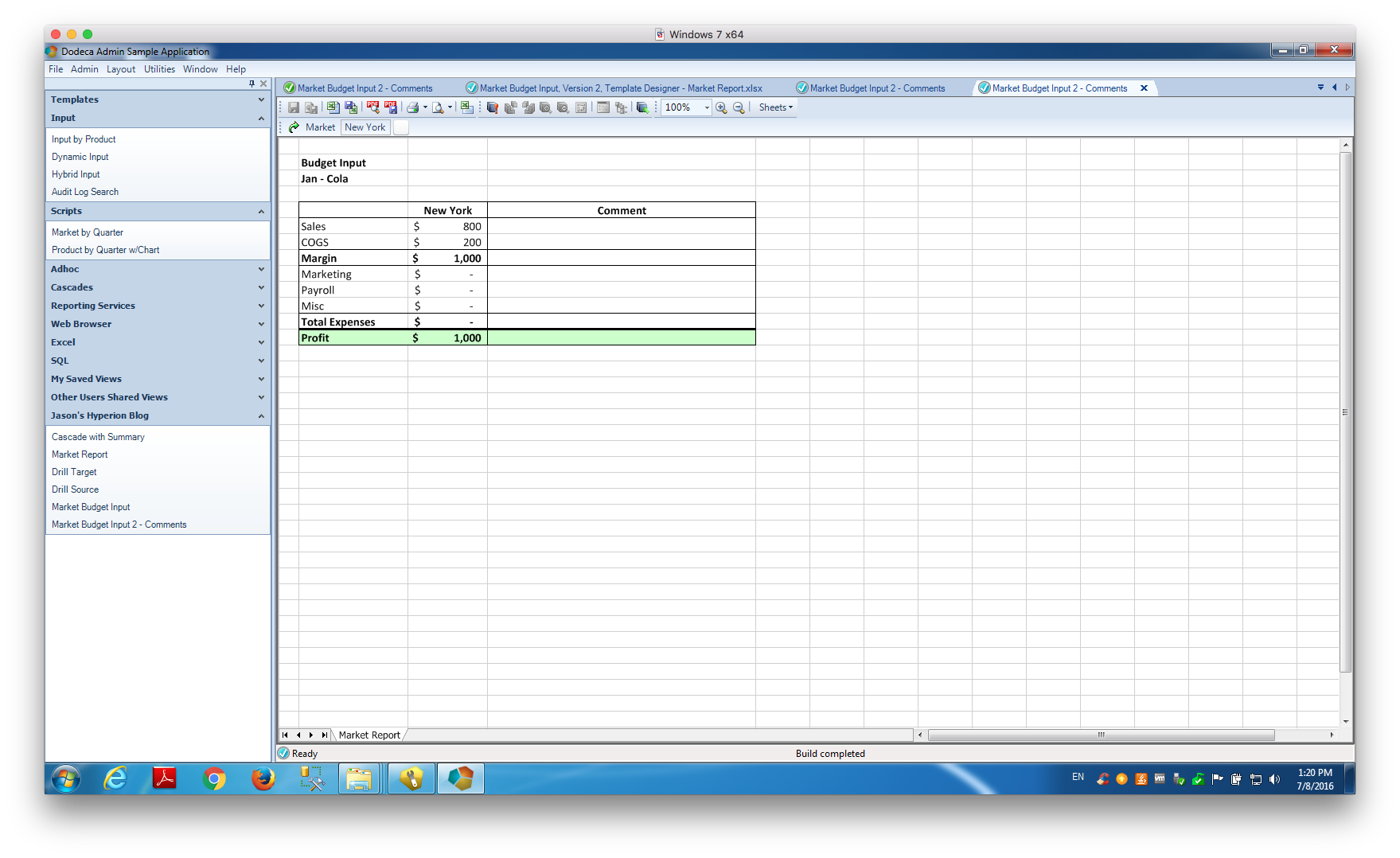Screen dimensions: 1400x858
Task: Open the 100% zoom level dropdown
Action: click(x=707, y=107)
